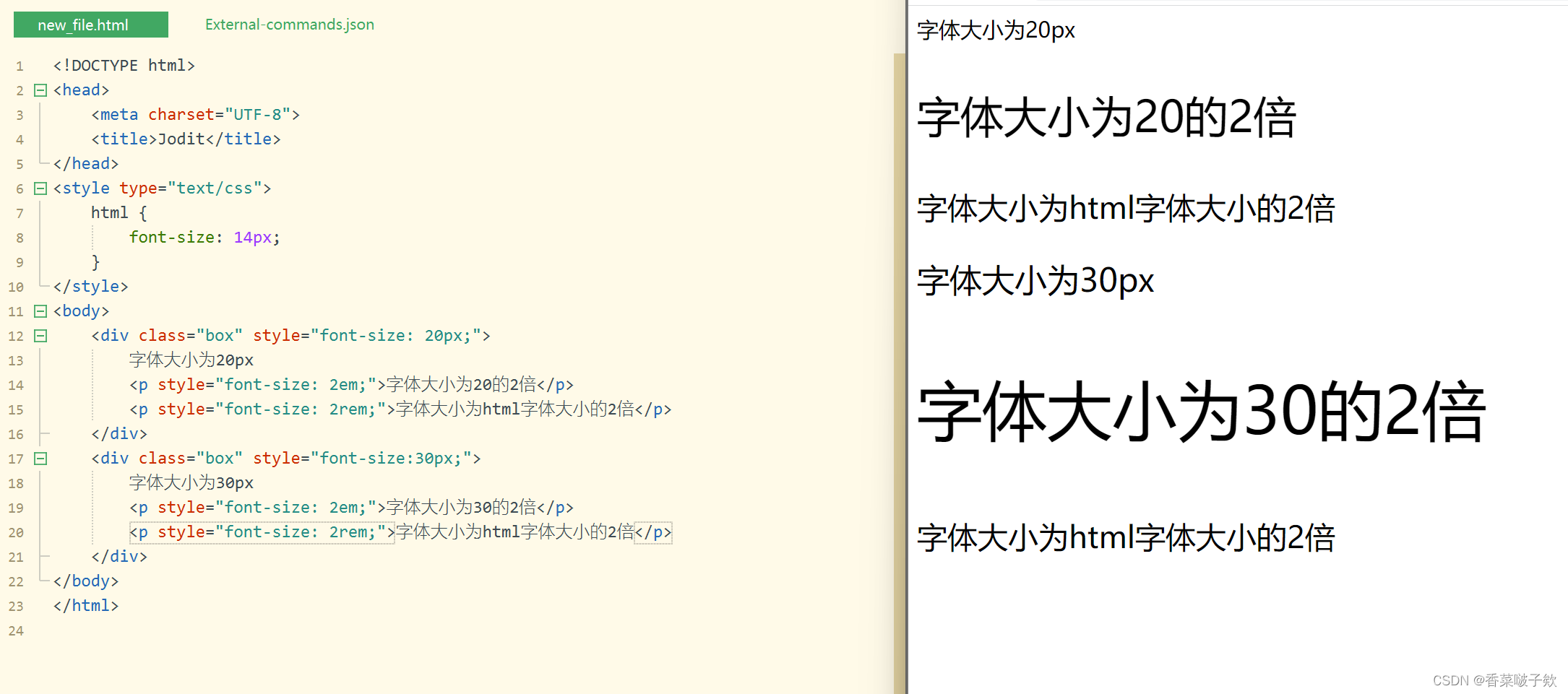Click the editor vertical scrollbar

click(x=900, y=373)
